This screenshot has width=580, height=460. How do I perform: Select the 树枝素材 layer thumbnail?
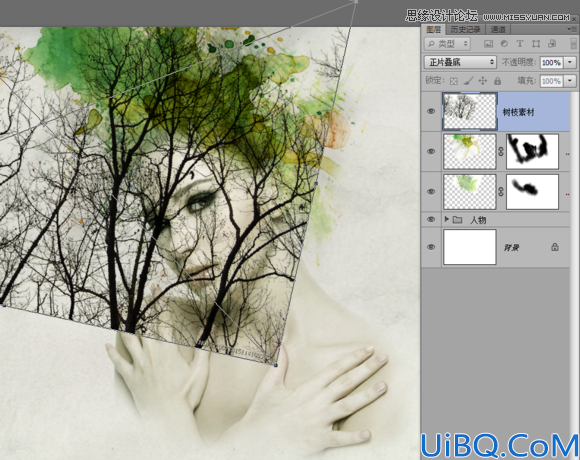pos(470,111)
